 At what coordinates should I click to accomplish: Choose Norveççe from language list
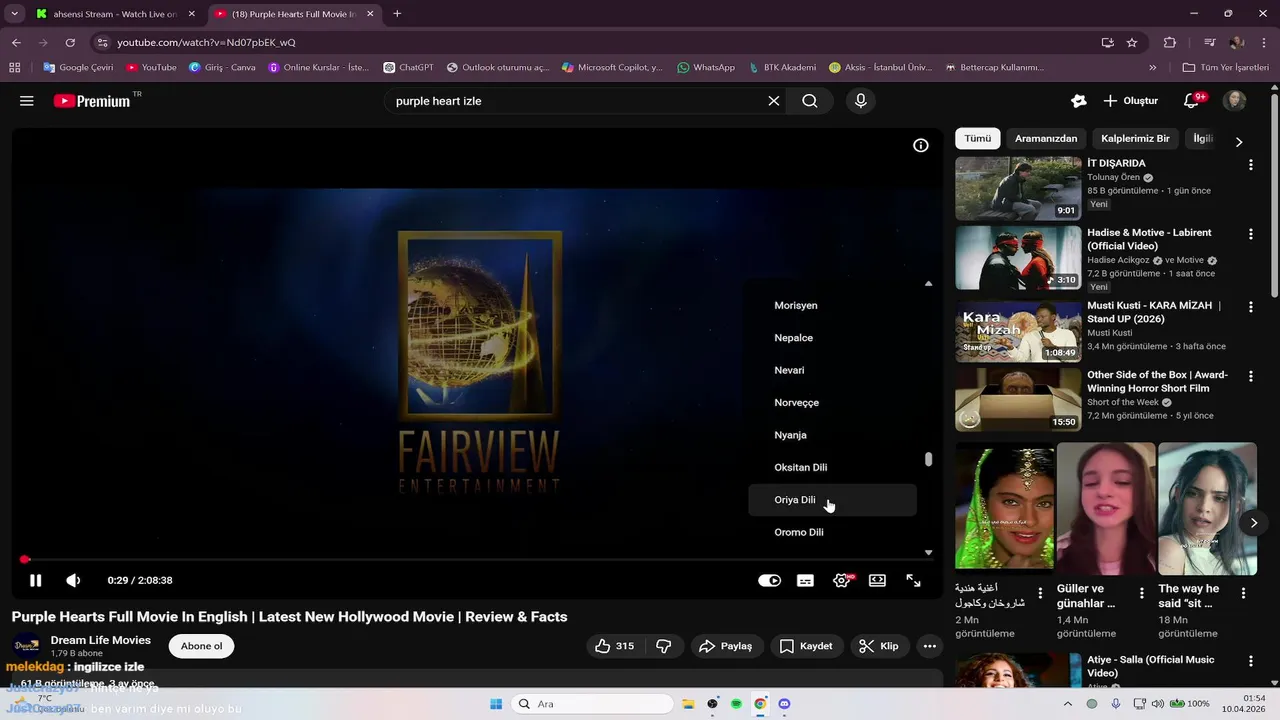point(832,402)
